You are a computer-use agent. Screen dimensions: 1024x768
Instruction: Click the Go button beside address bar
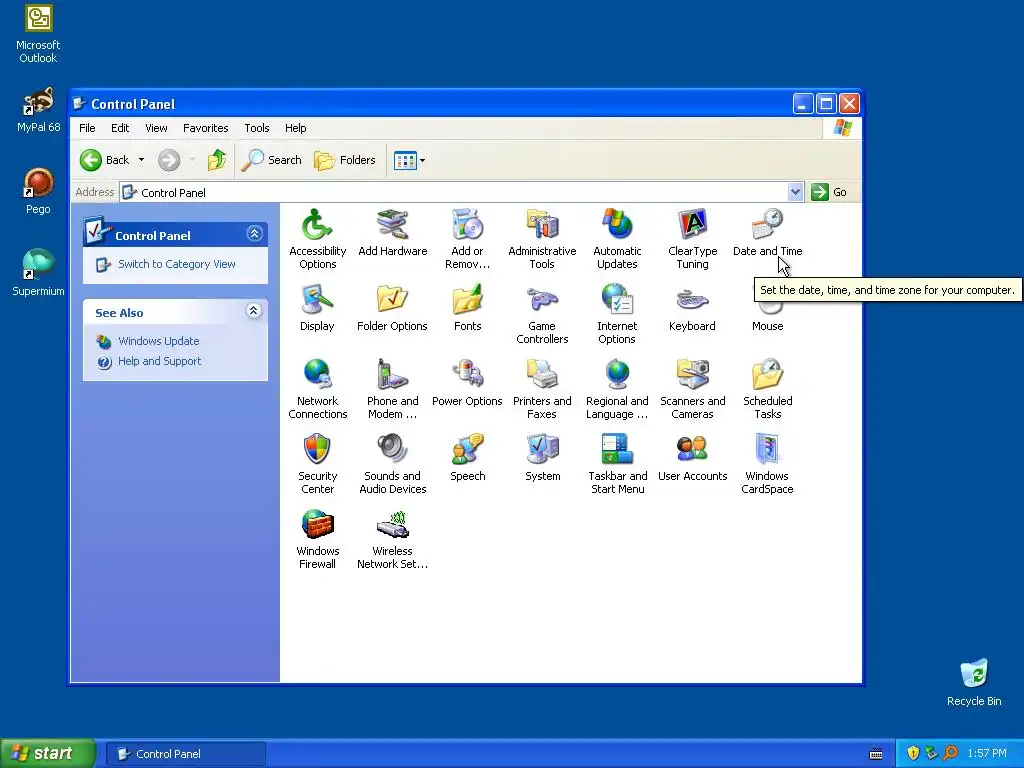coord(829,192)
